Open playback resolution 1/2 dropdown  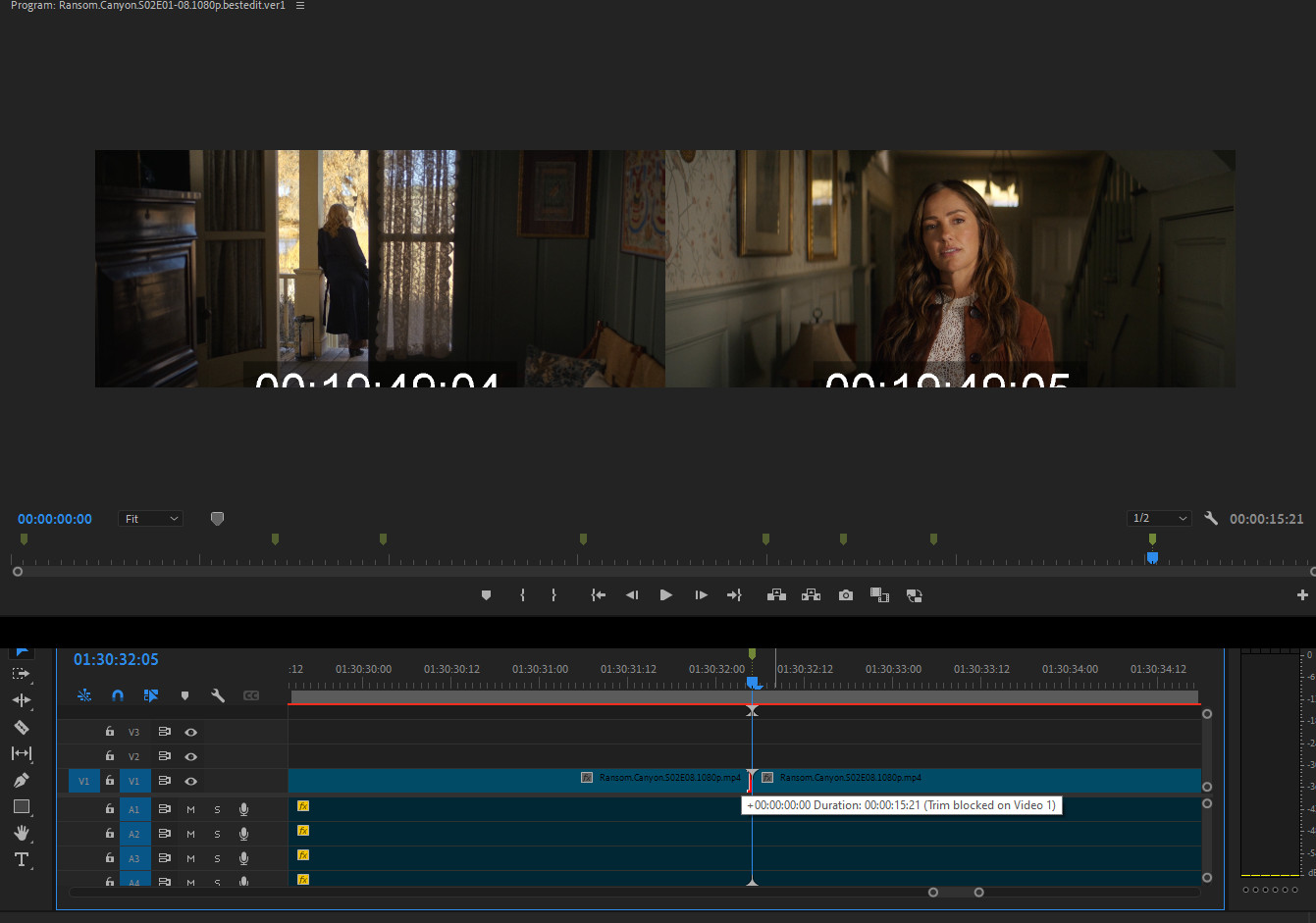pos(1159,518)
